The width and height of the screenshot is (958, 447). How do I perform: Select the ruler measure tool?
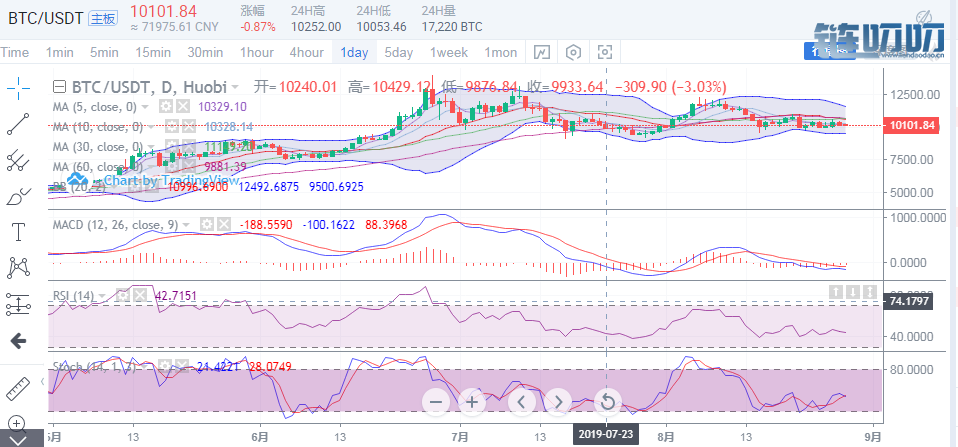coord(18,388)
